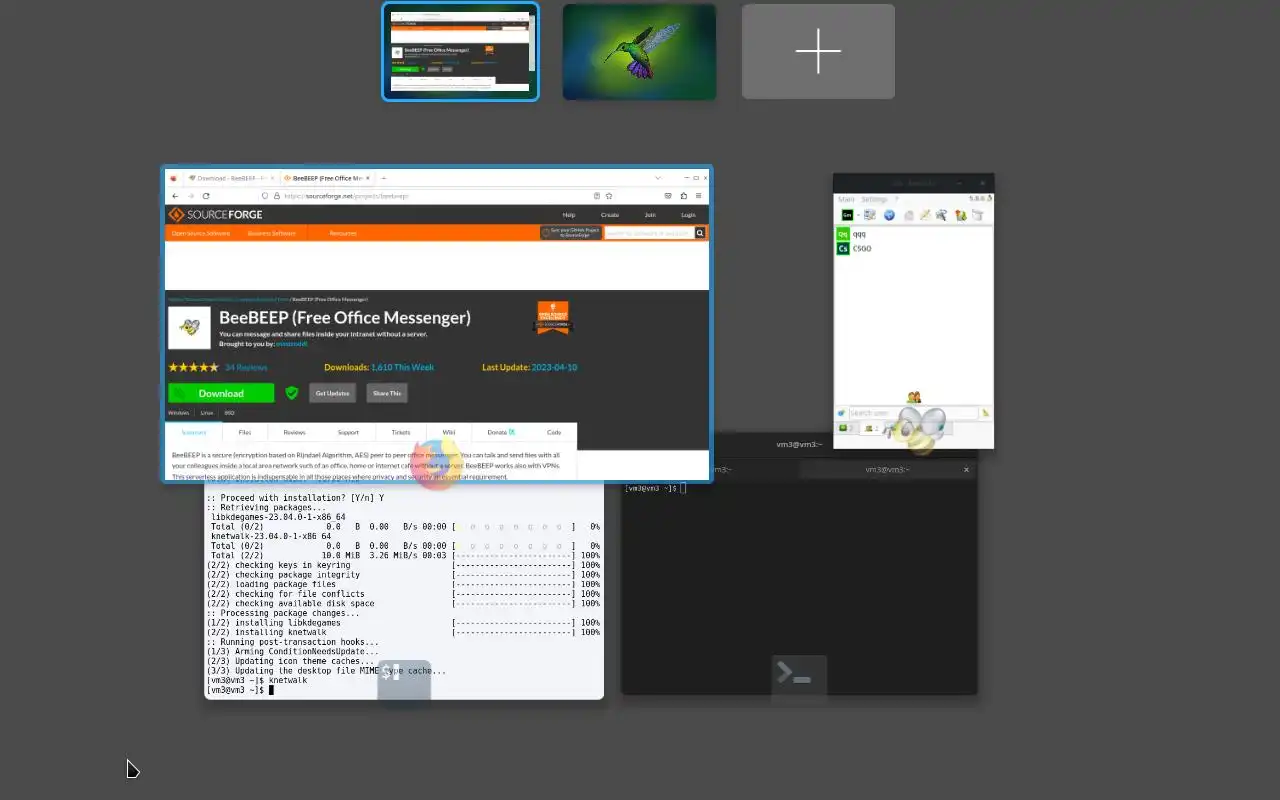This screenshot has height=800, width=1280.
Task: Open the Create link on SourceForge
Action: (x=610, y=215)
